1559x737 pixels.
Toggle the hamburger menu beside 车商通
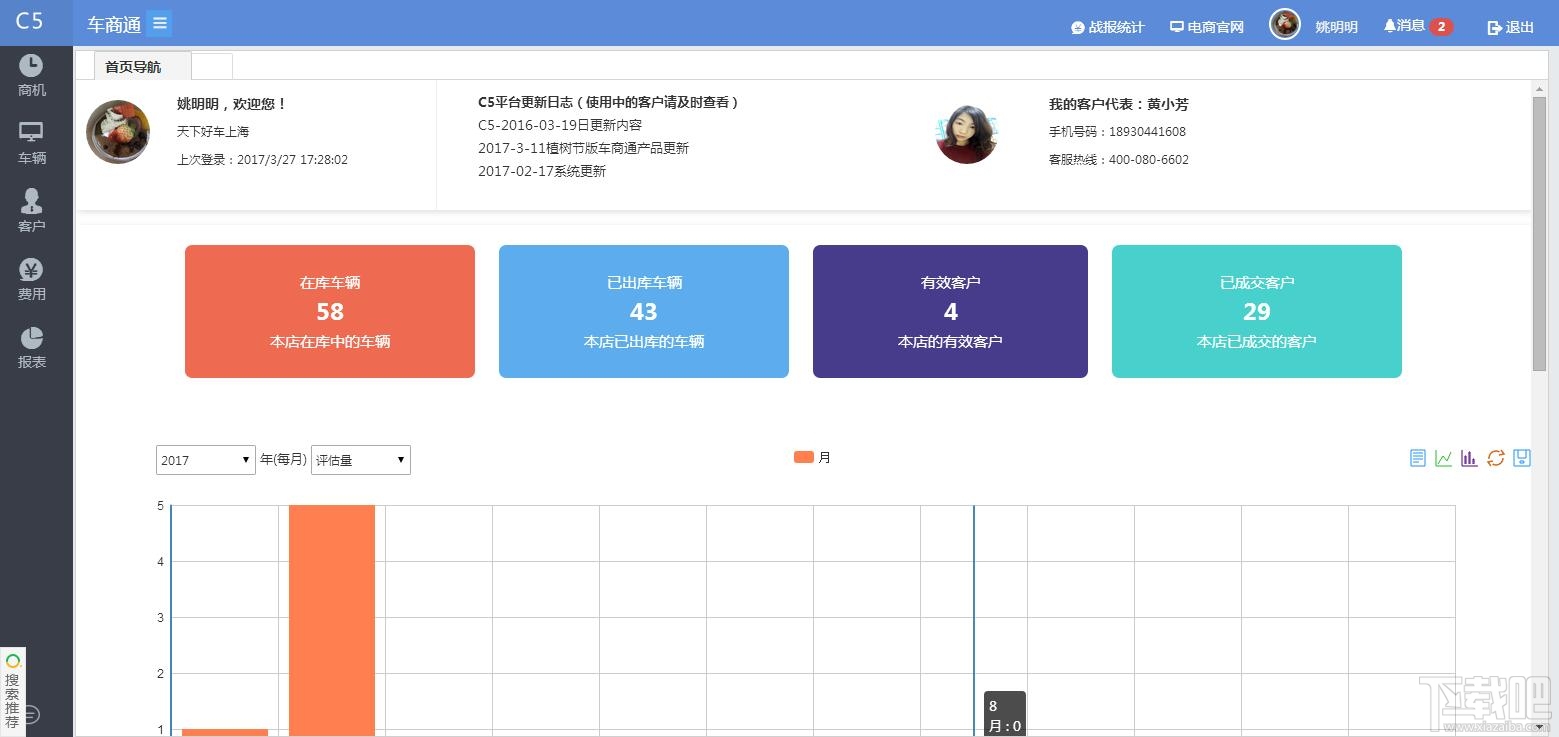pyautogui.click(x=159, y=23)
